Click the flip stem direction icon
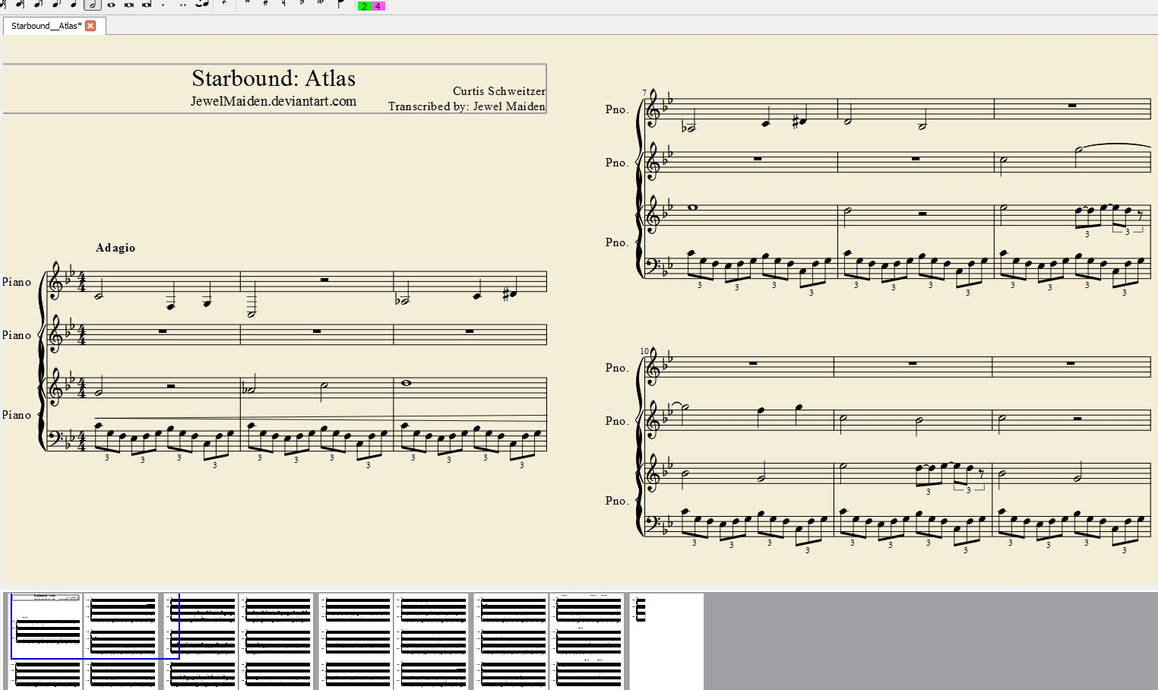 pyautogui.click(x=340, y=4)
